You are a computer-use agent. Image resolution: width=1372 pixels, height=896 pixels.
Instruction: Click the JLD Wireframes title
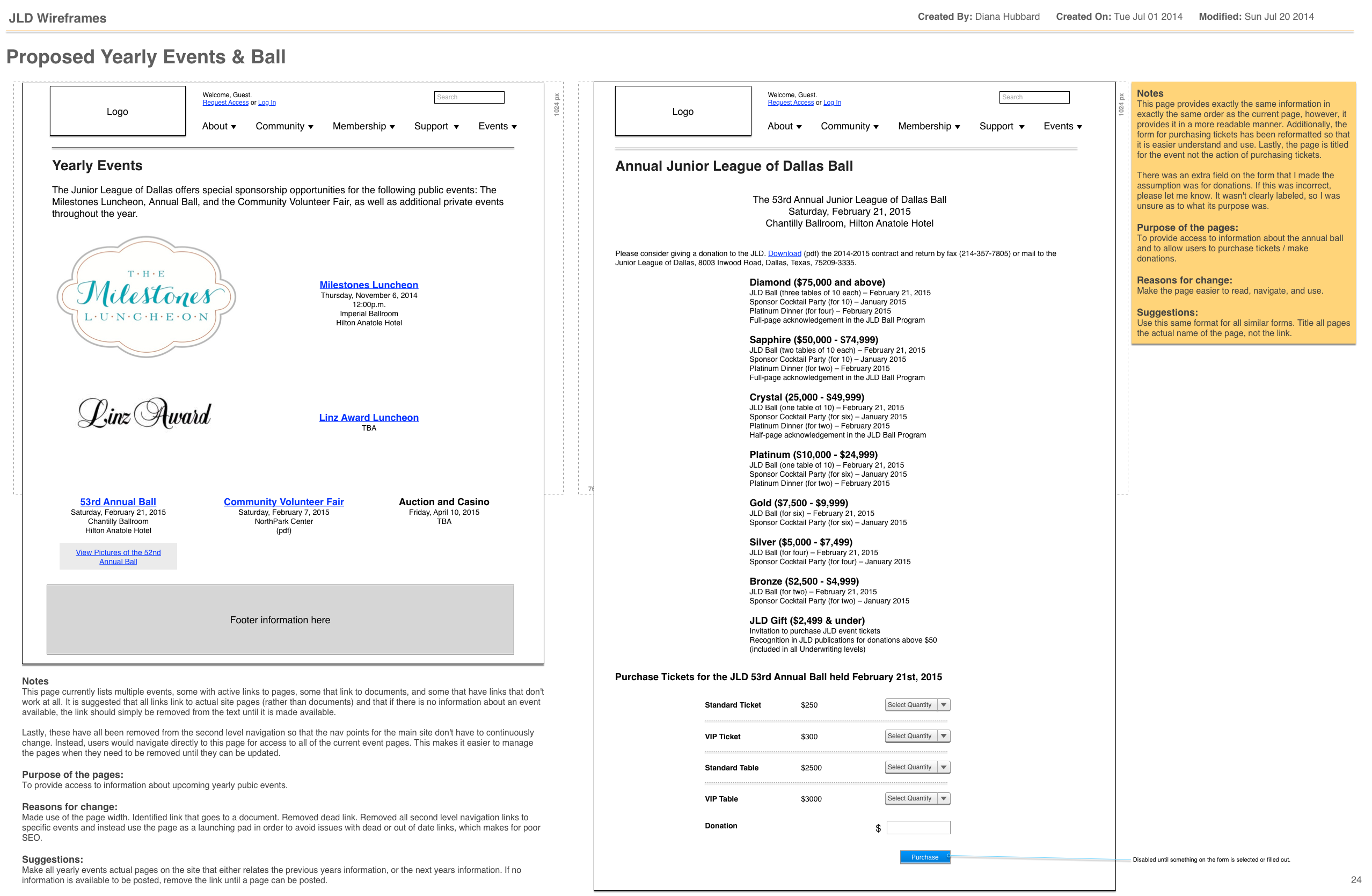pyautogui.click(x=57, y=18)
